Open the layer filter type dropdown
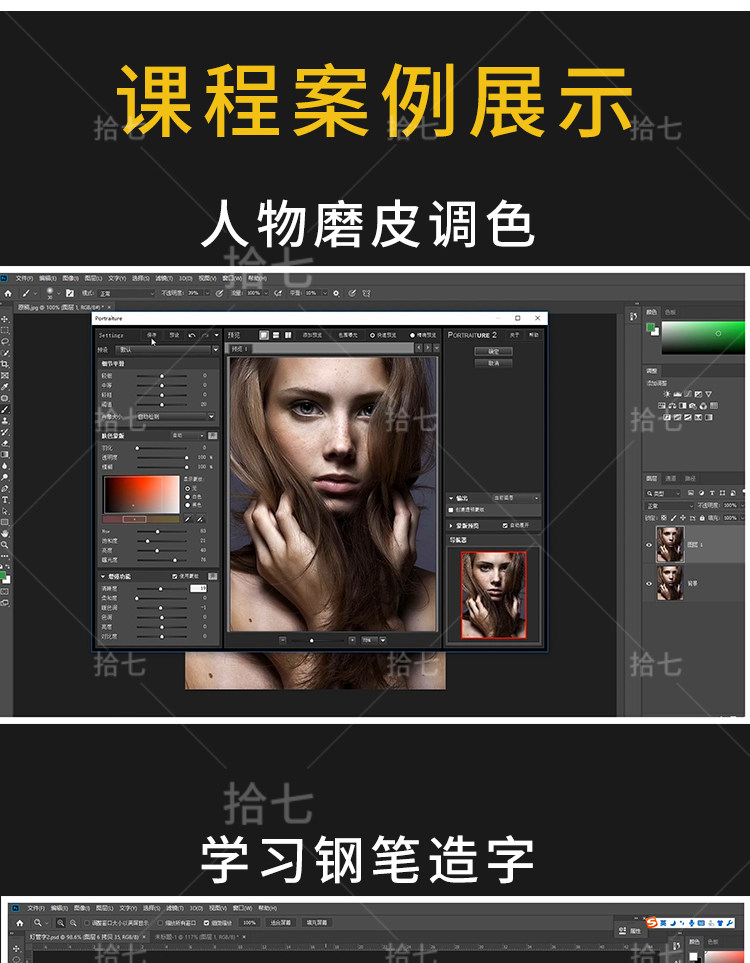750x963 pixels. pyautogui.click(x=663, y=493)
